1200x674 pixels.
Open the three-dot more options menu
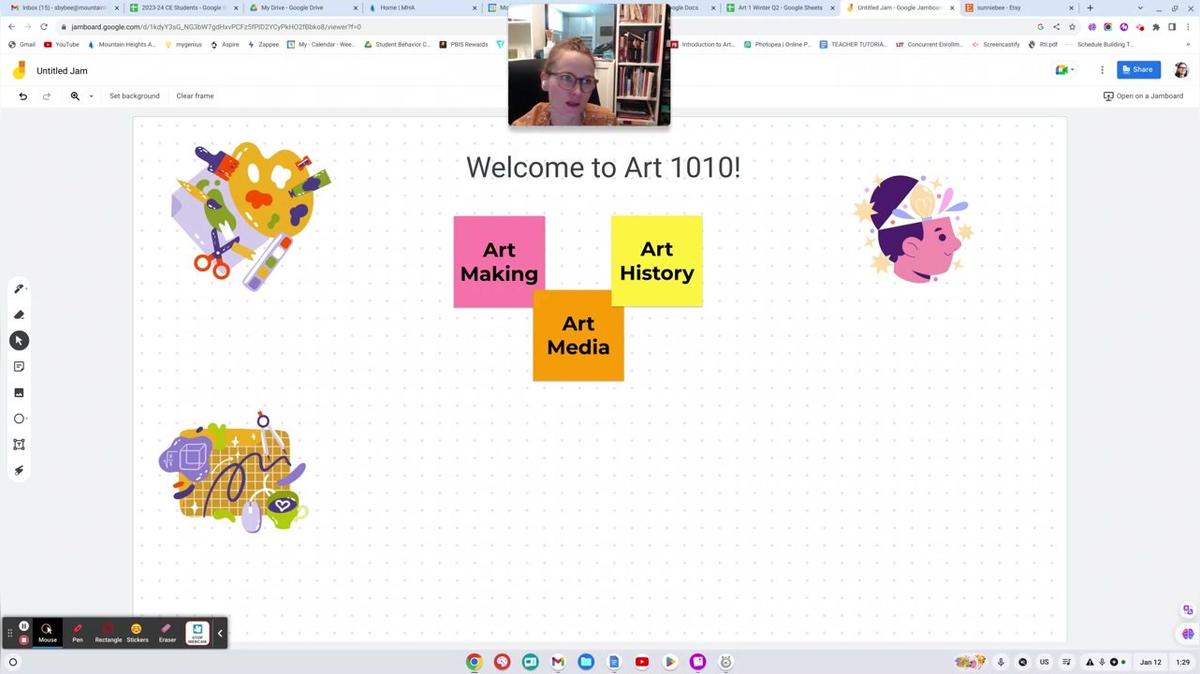[x=1102, y=70]
